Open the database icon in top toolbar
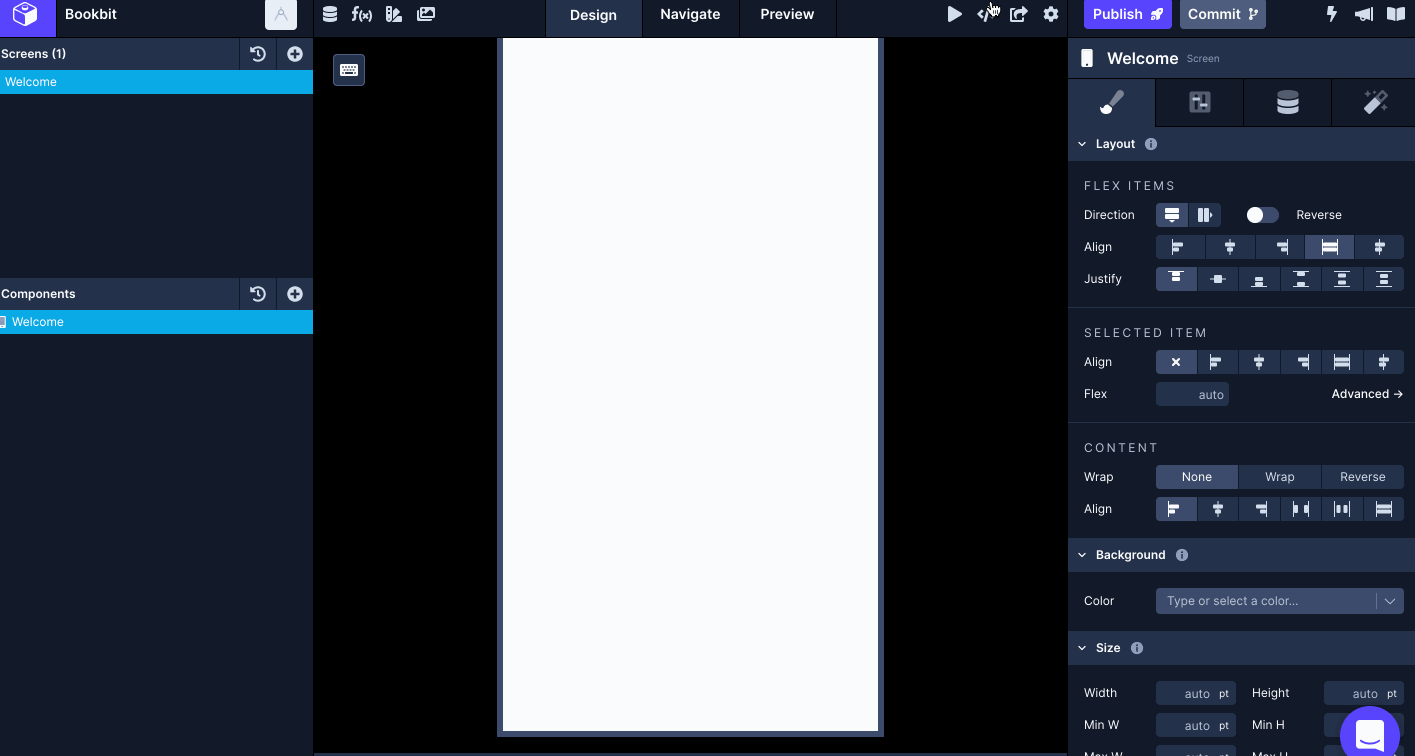The image size is (1415, 756). tap(330, 14)
